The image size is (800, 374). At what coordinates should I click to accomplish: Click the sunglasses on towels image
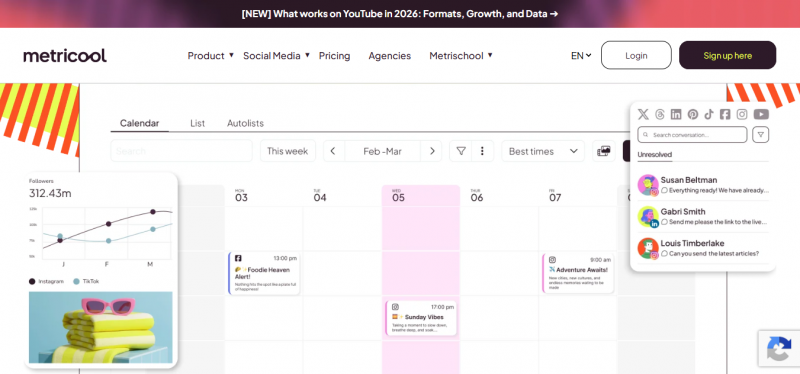pos(101,327)
